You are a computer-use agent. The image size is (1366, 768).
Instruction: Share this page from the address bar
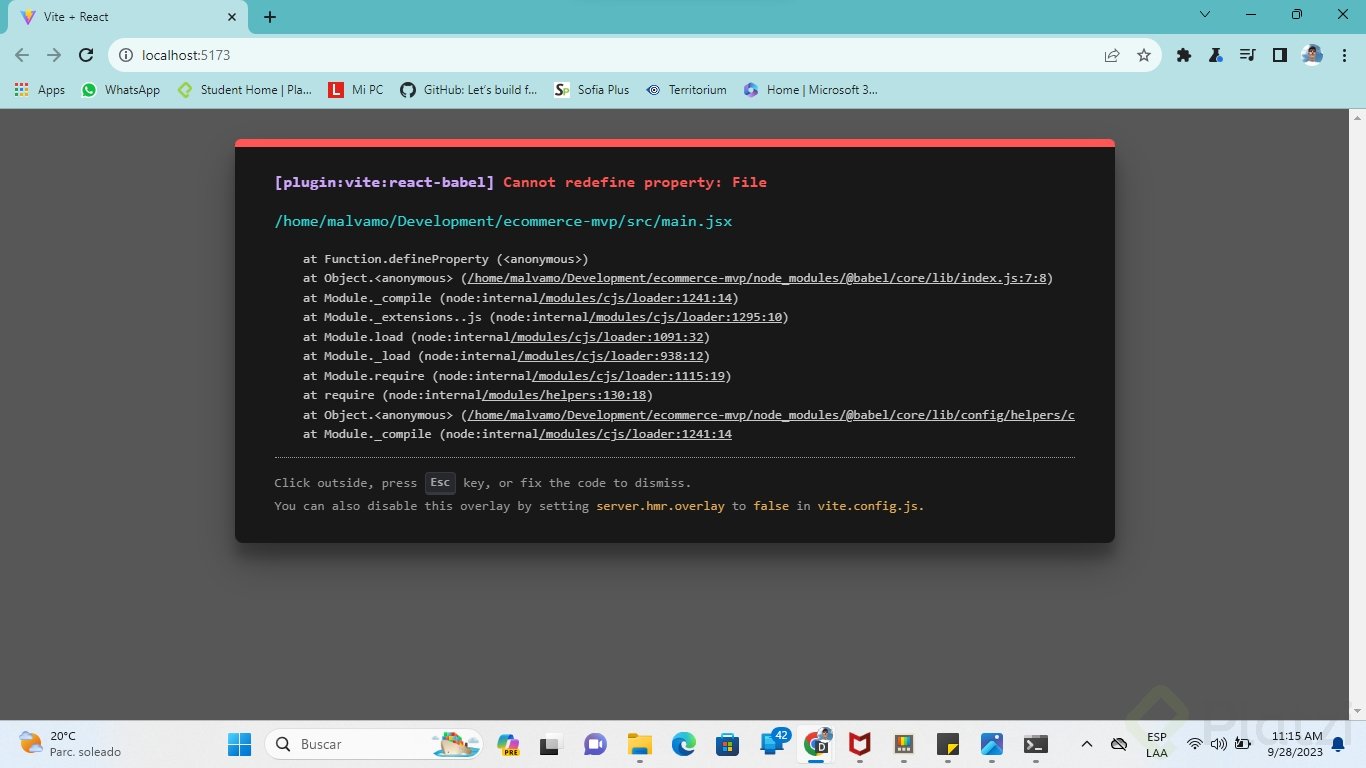click(1112, 56)
